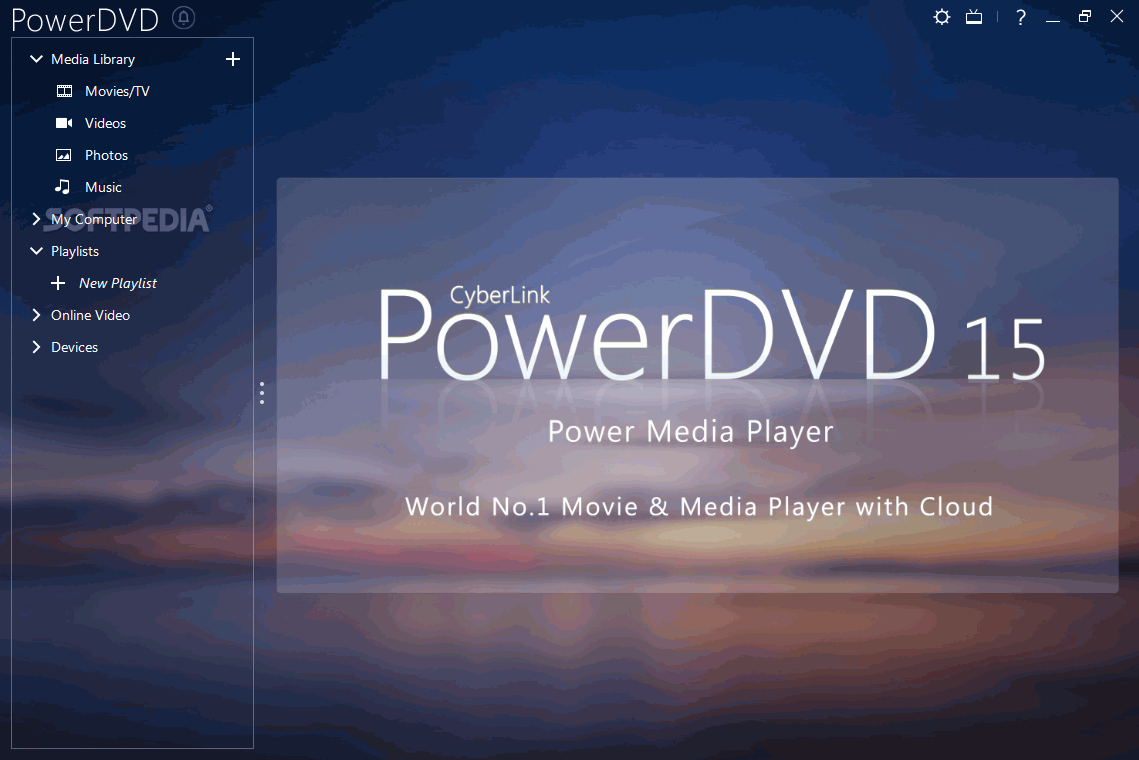
Task: Click the sidebar collapse handle with three dots
Action: [262, 393]
